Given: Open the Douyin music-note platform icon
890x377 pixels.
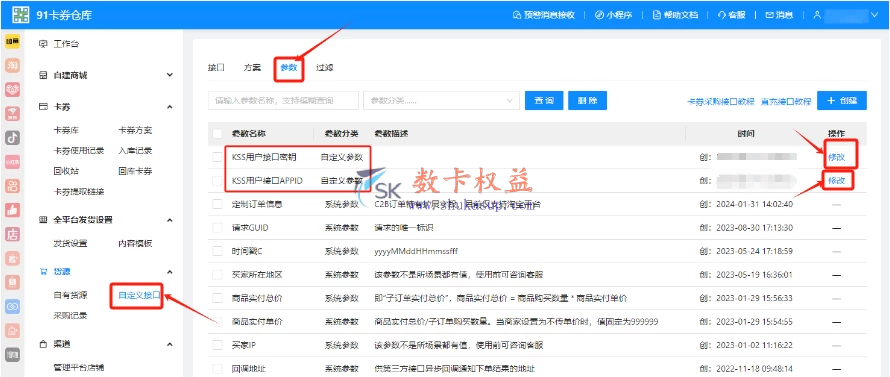Looking at the screenshot, I should tap(12, 138).
